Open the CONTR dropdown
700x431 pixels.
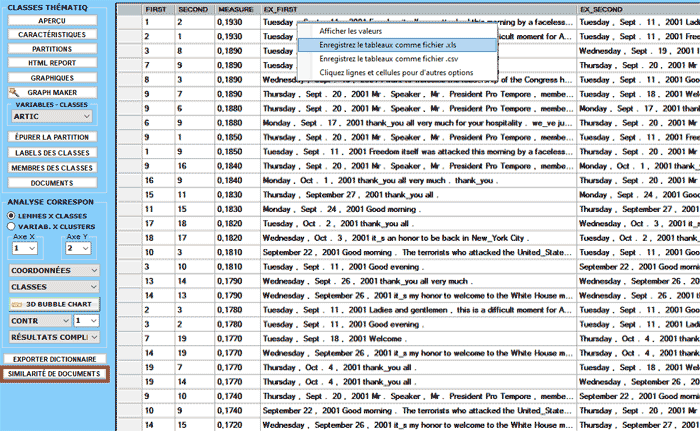point(40,321)
